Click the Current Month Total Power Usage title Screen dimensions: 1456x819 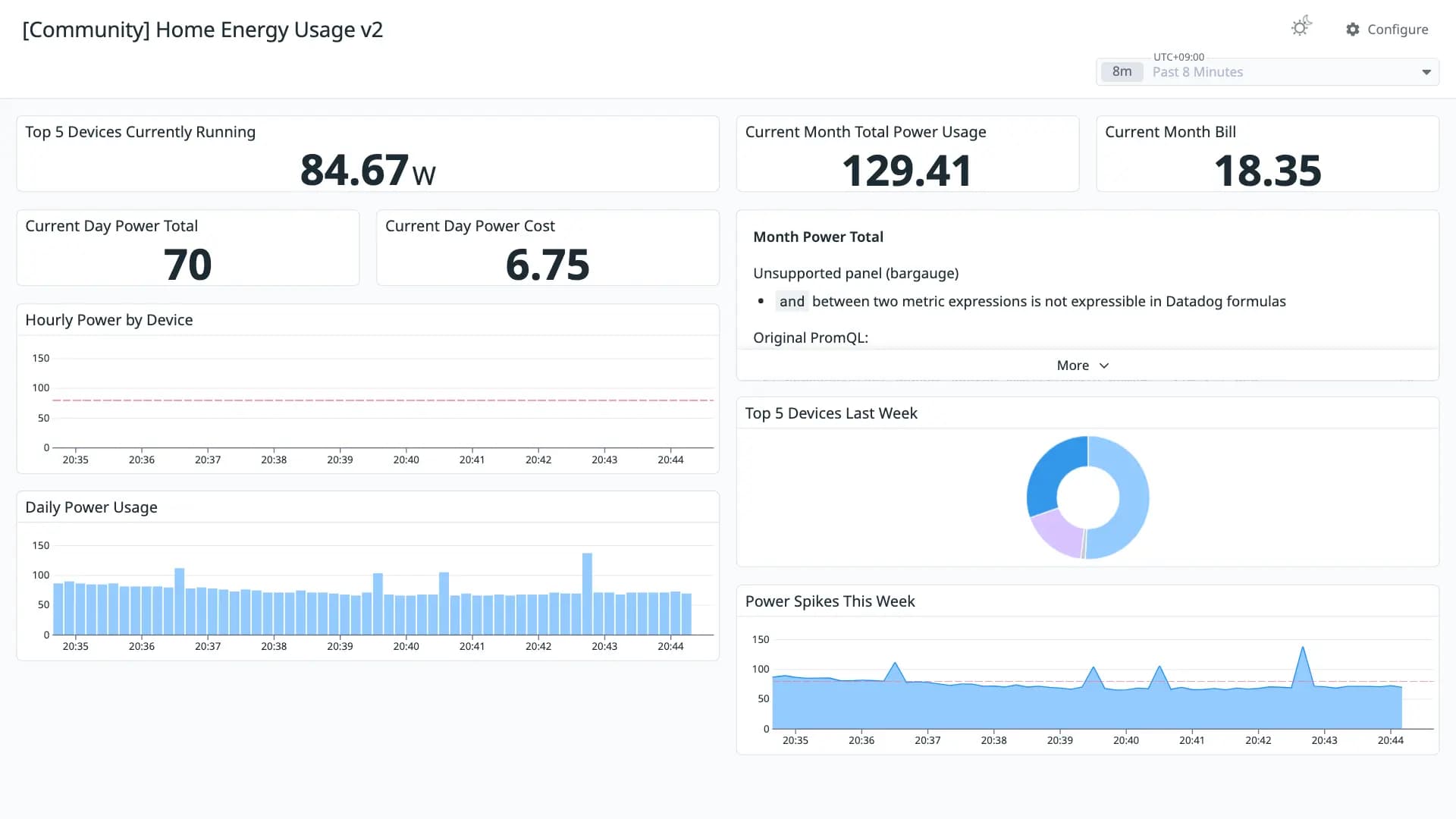865,132
